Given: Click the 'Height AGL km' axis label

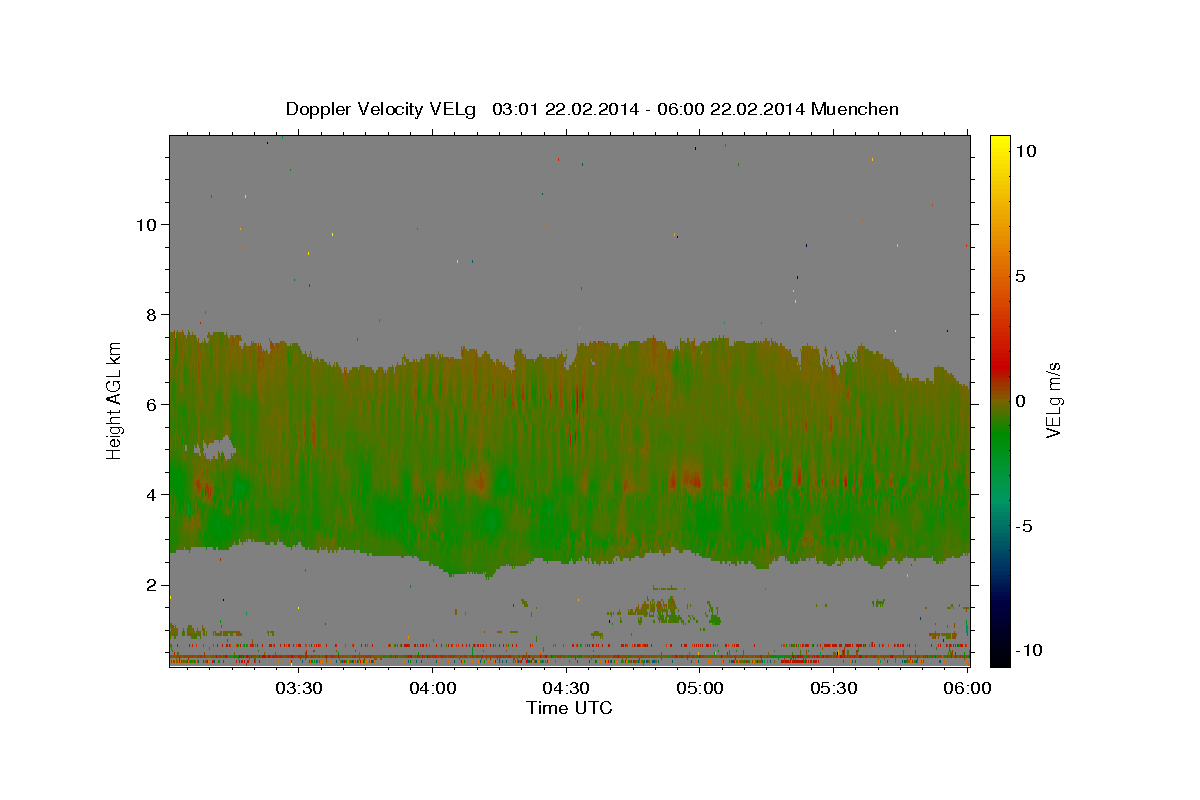Looking at the screenshot, I should pyautogui.click(x=115, y=400).
